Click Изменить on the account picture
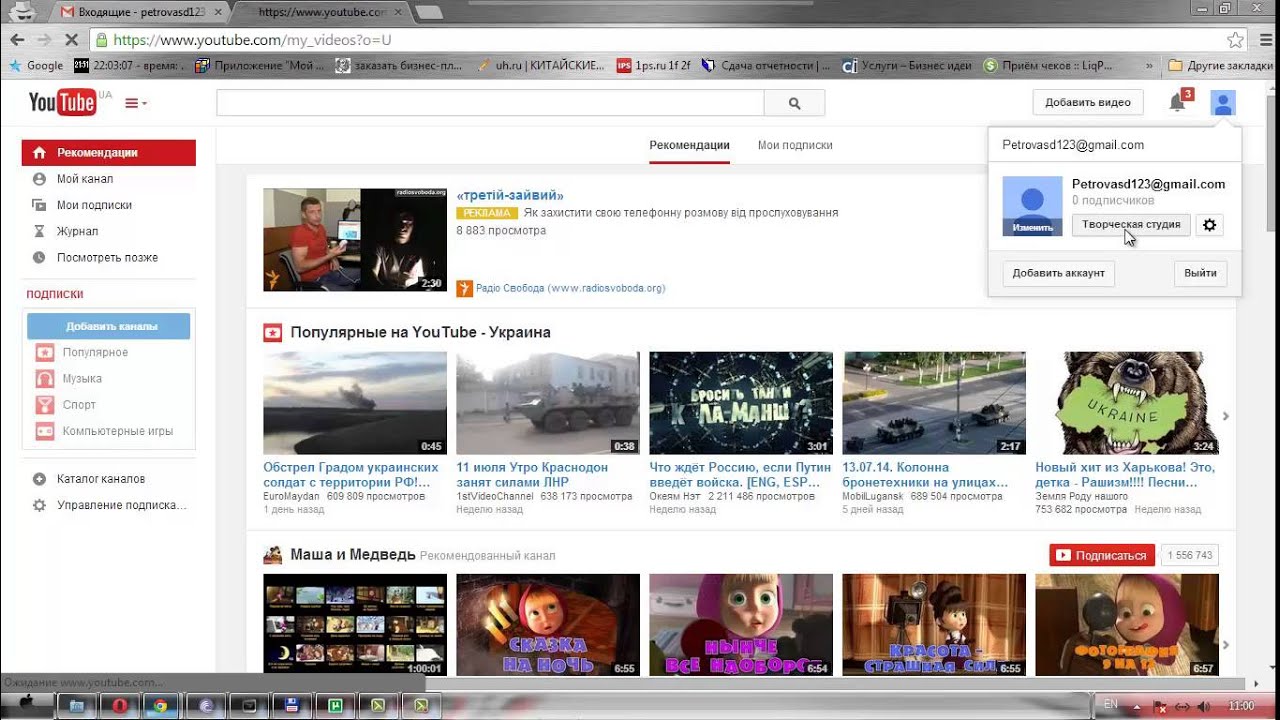This screenshot has width=1280, height=720. pyautogui.click(x=1032, y=228)
